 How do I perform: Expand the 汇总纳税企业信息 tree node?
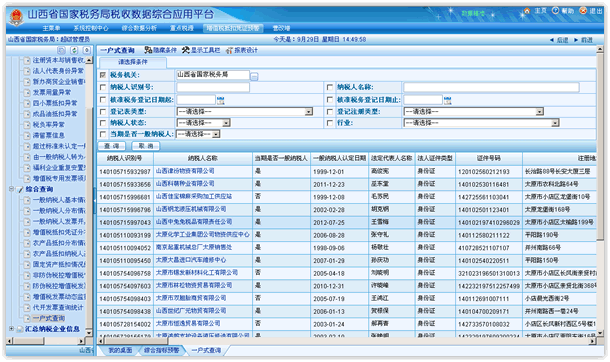(11, 329)
